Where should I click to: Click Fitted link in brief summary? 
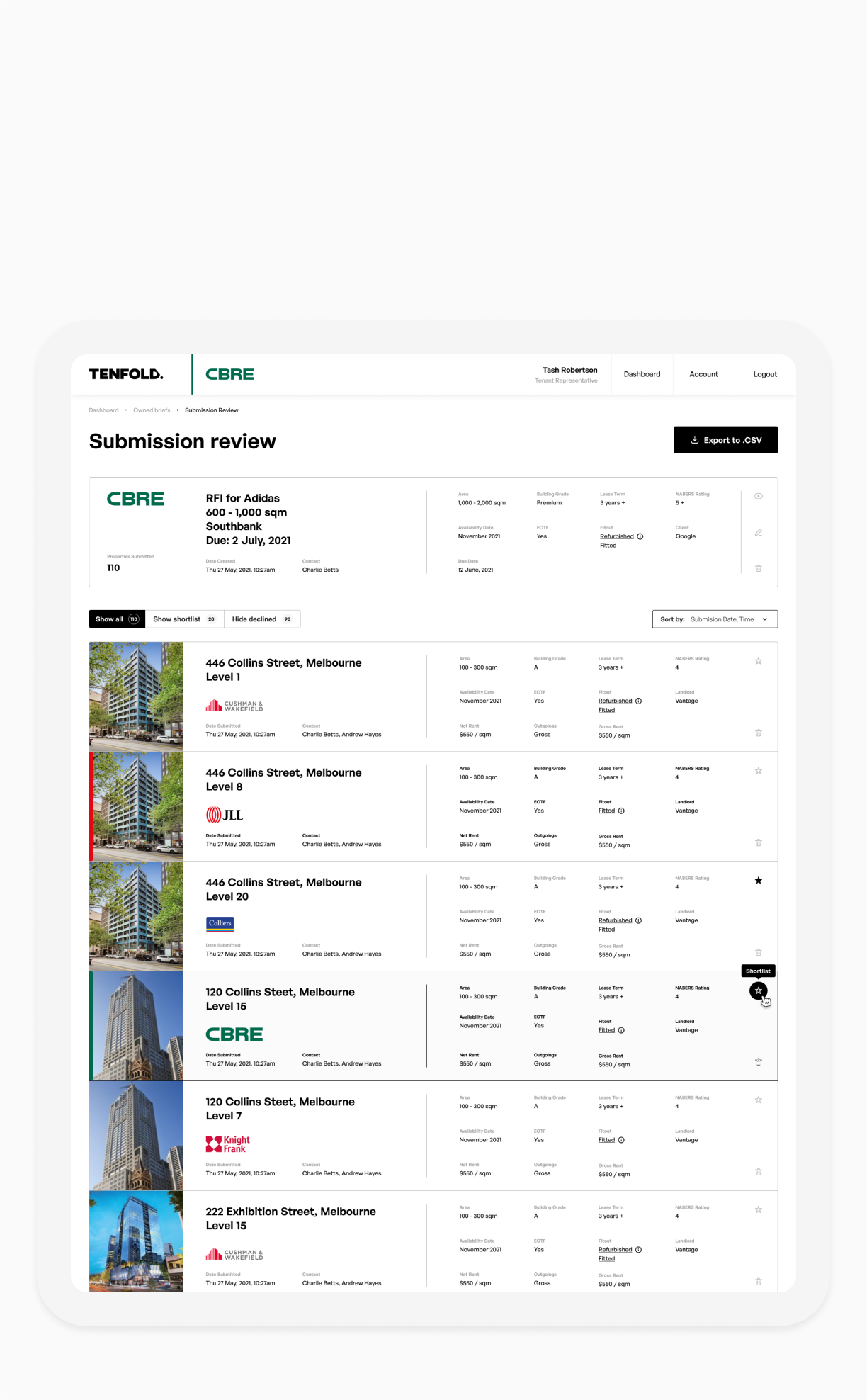click(x=608, y=546)
